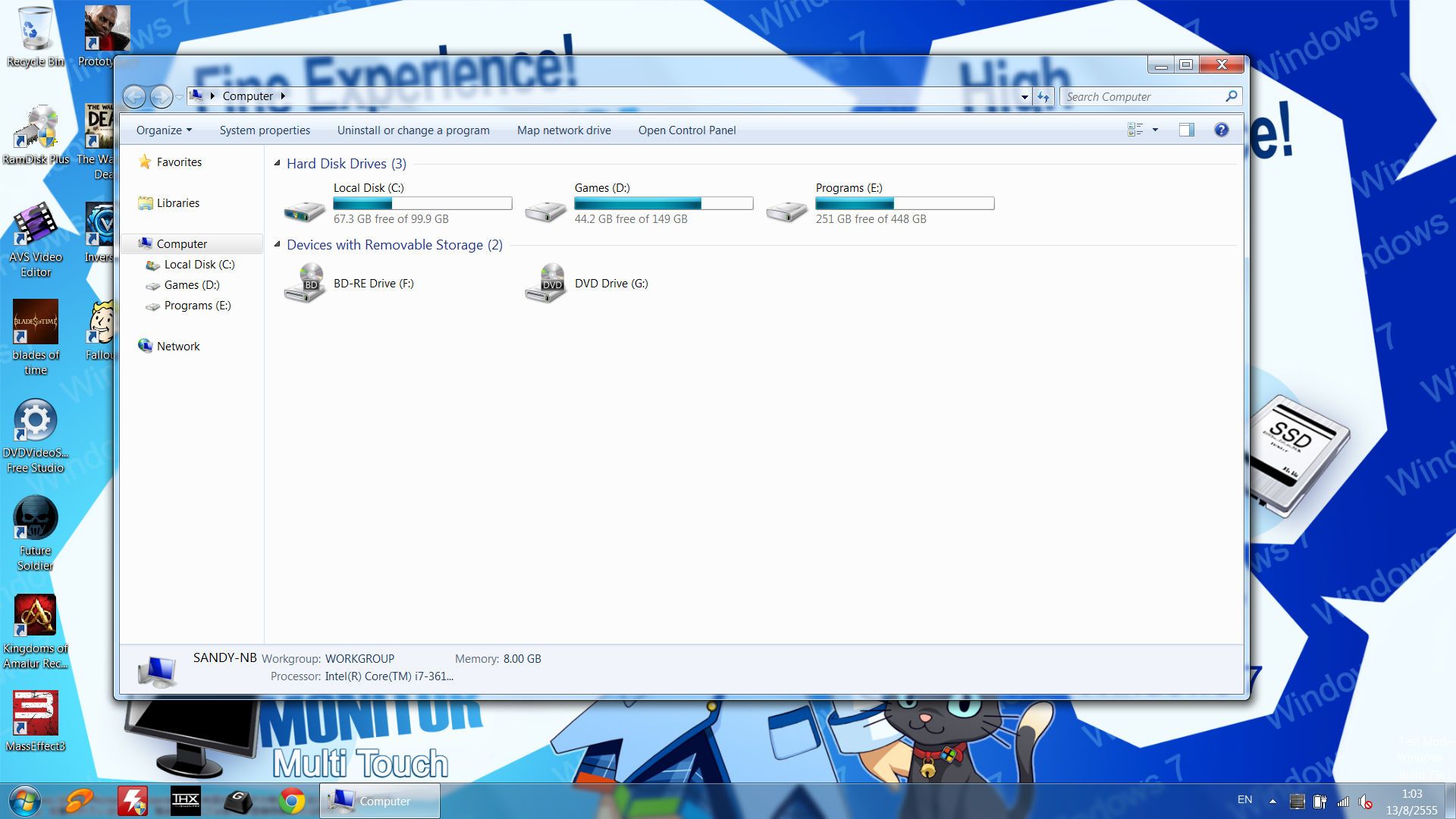Click the Windows Start orb
This screenshot has width=1456, height=819.
pos(24,801)
